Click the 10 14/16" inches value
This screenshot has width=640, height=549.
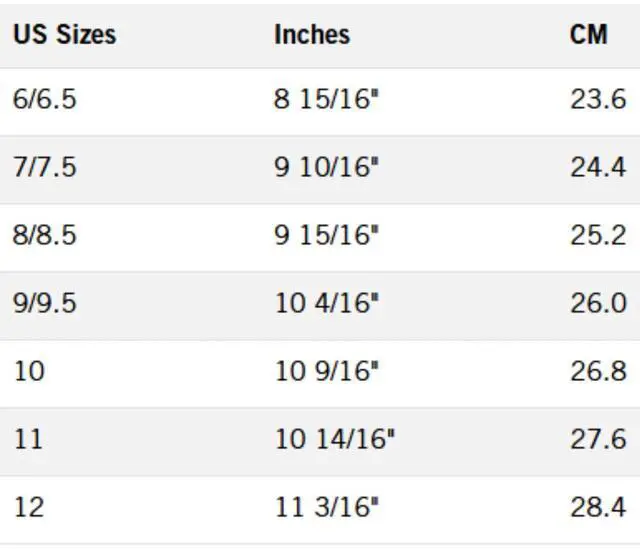(335, 439)
